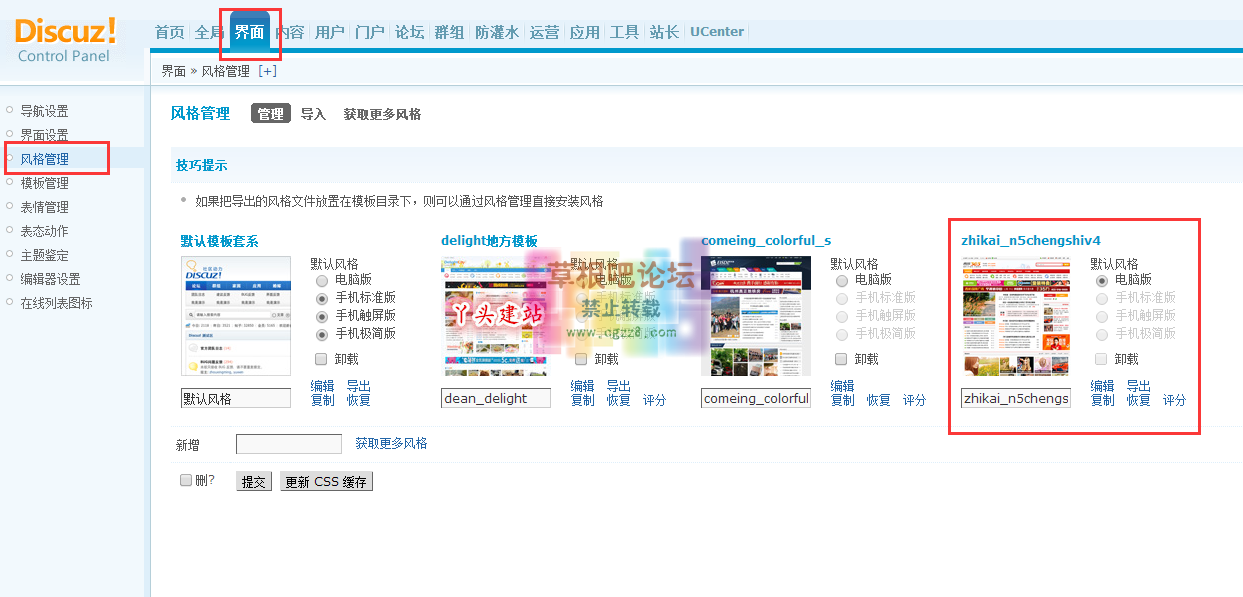Click 获取更多风格 link beside 新增 field

(x=391, y=443)
